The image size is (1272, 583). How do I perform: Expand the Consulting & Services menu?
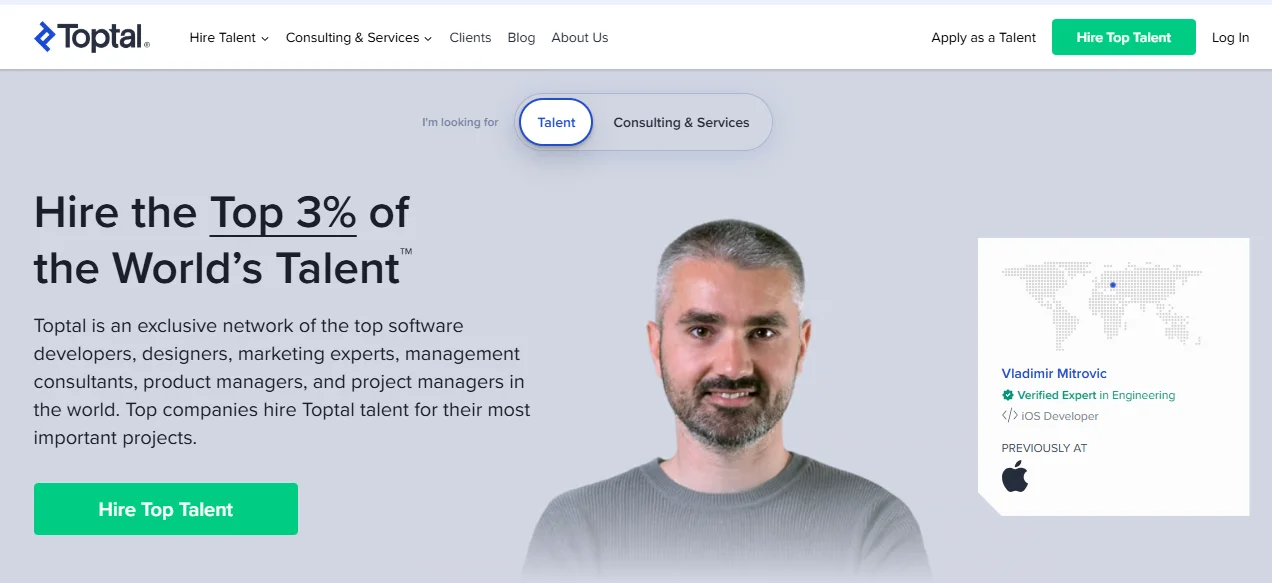point(352,37)
